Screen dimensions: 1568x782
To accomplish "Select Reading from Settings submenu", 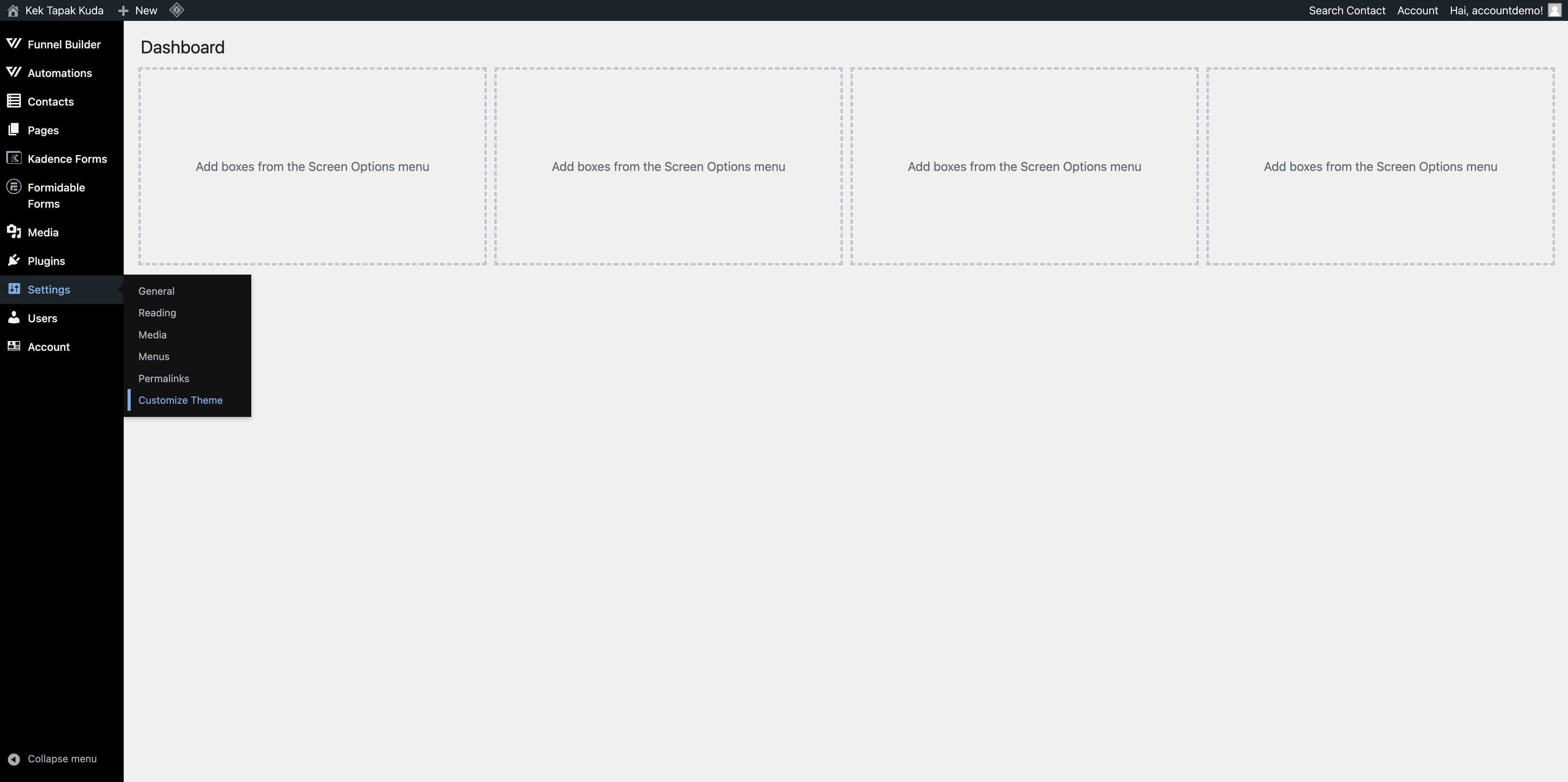I will (x=157, y=312).
